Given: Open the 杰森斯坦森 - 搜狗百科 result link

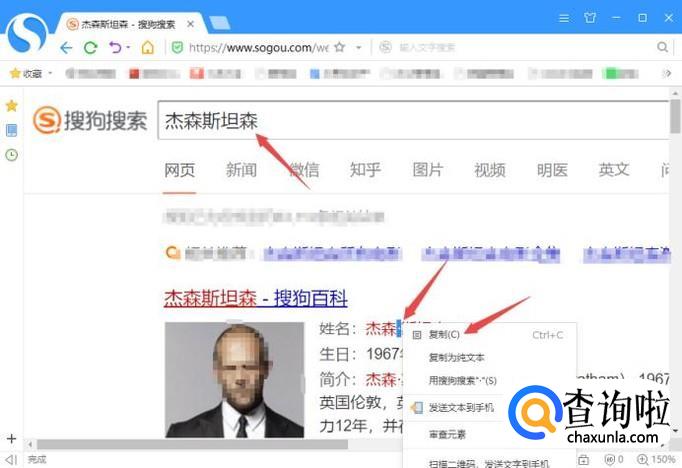Looking at the screenshot, I should (255, 297).
